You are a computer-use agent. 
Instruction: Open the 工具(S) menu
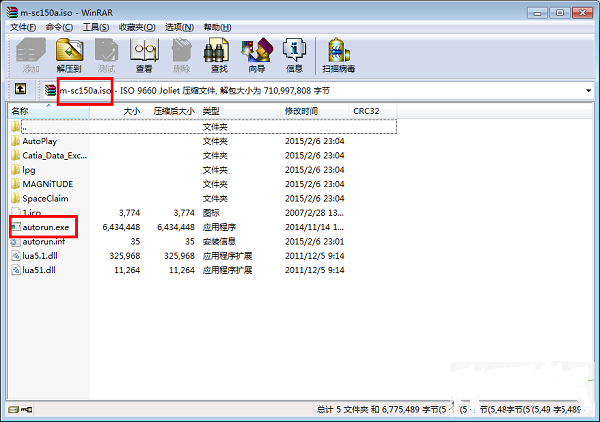pyautogui.click(x=96, y=27)
